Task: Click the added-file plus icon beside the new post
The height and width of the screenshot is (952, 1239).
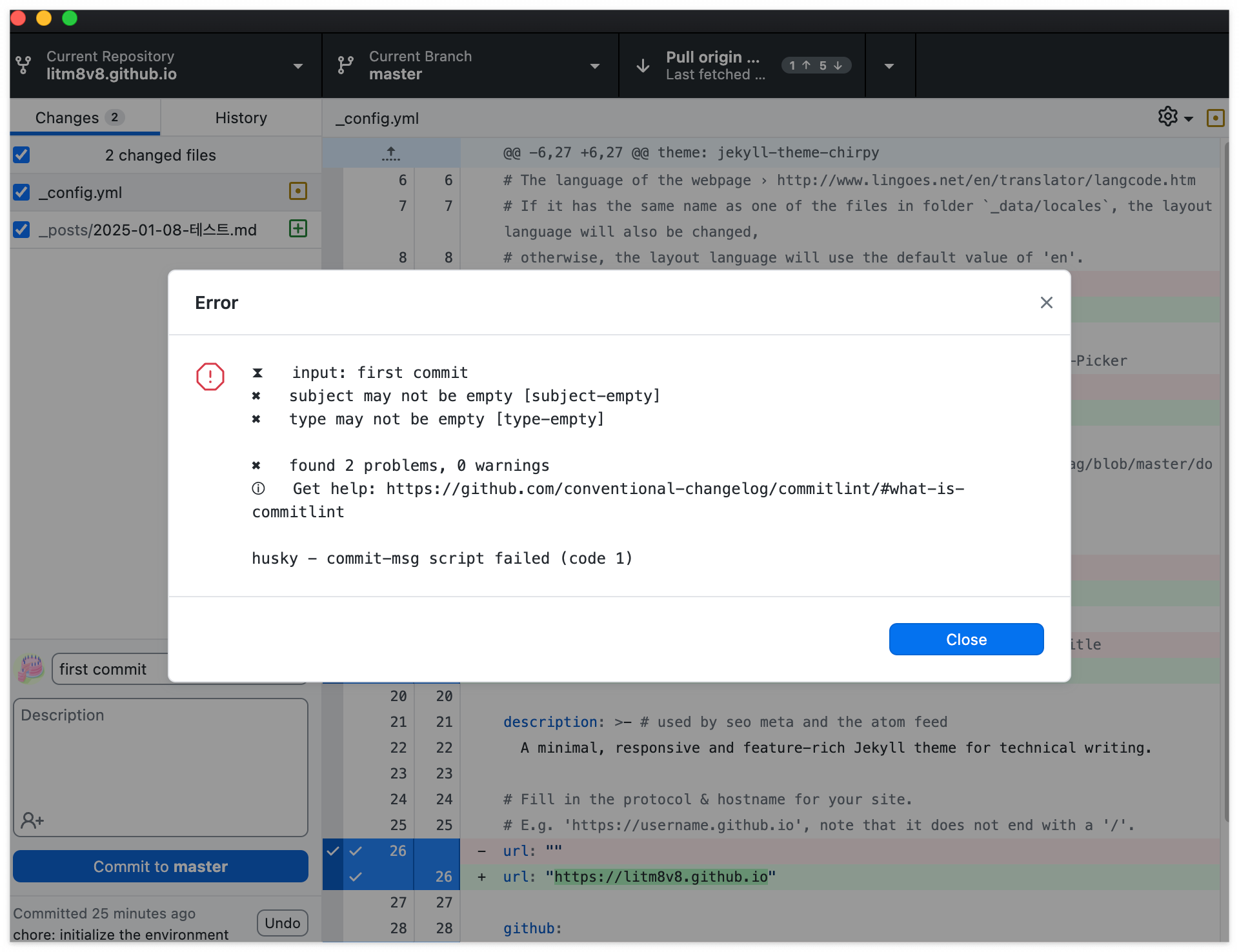Action: (297, 228)
